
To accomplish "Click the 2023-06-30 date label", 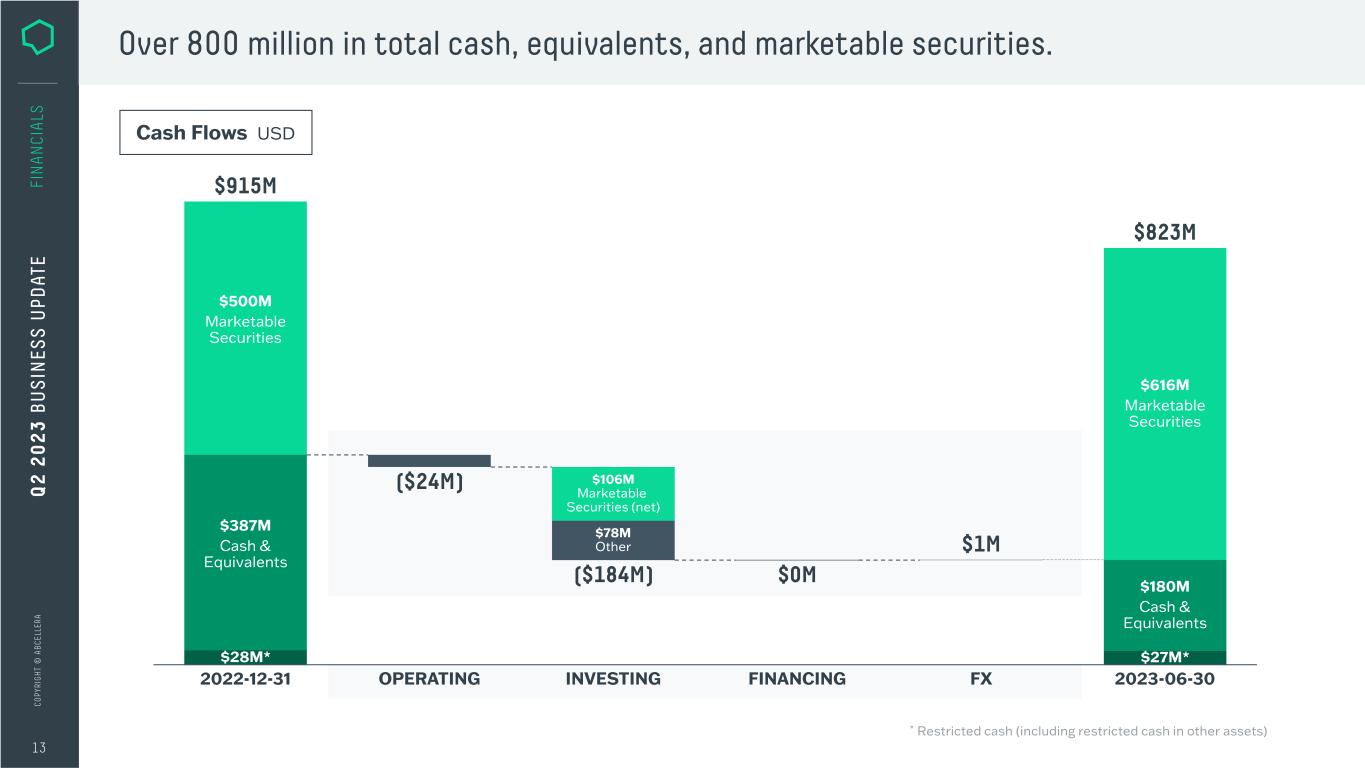I will [x=1164, y=679].
